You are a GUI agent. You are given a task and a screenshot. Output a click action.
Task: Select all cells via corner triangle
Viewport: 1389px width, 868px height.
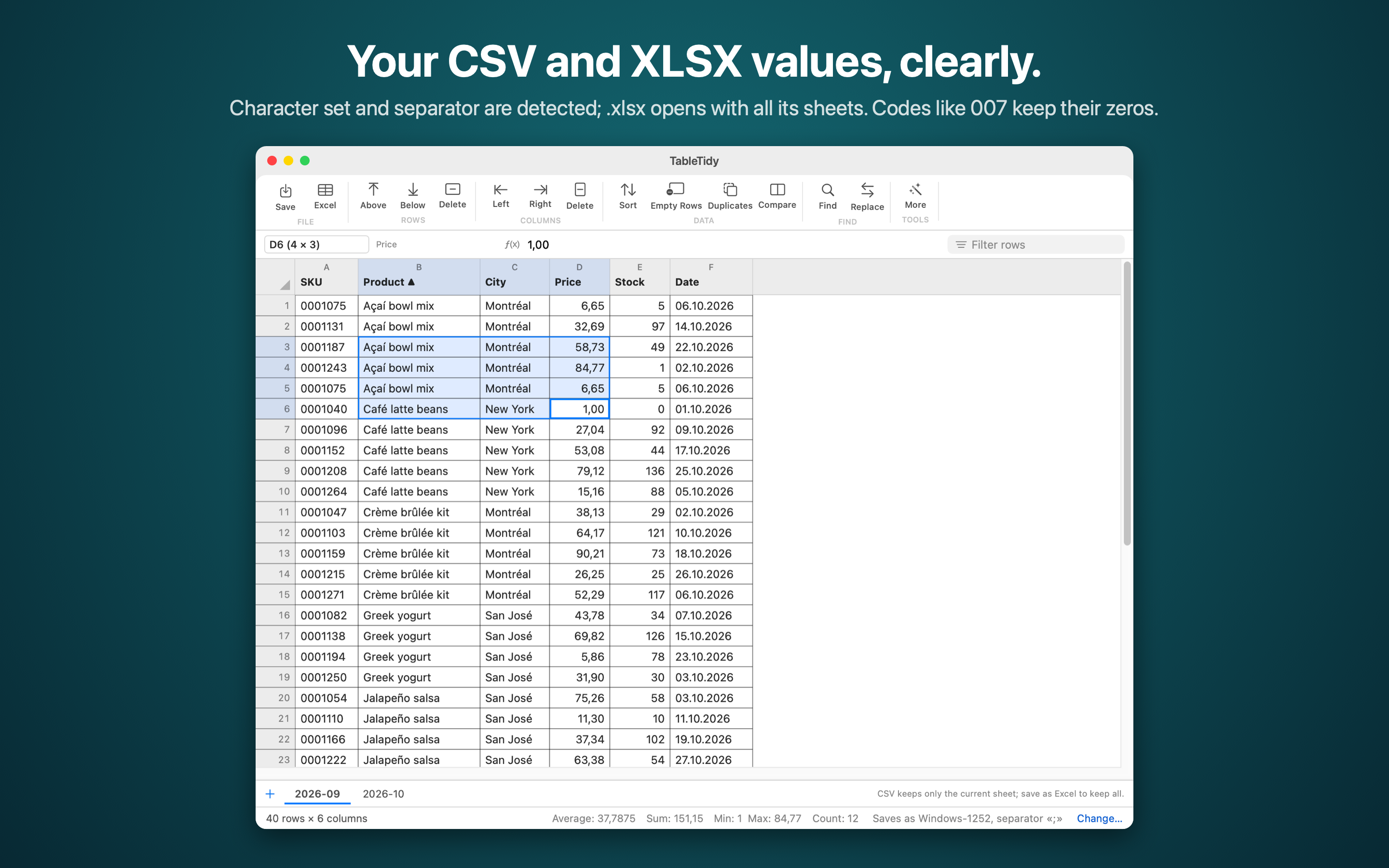pos(285,285)
